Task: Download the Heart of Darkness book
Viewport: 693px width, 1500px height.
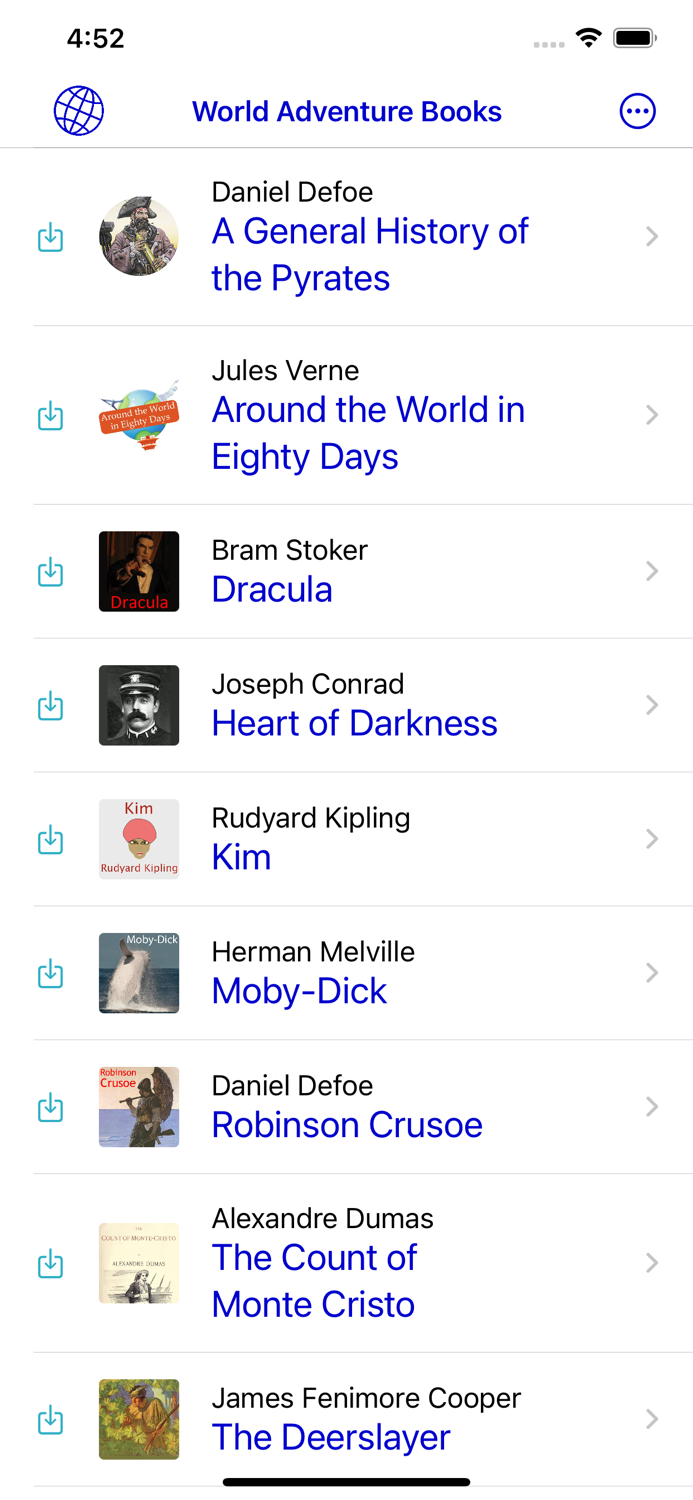Action: [x=50, y=706]
